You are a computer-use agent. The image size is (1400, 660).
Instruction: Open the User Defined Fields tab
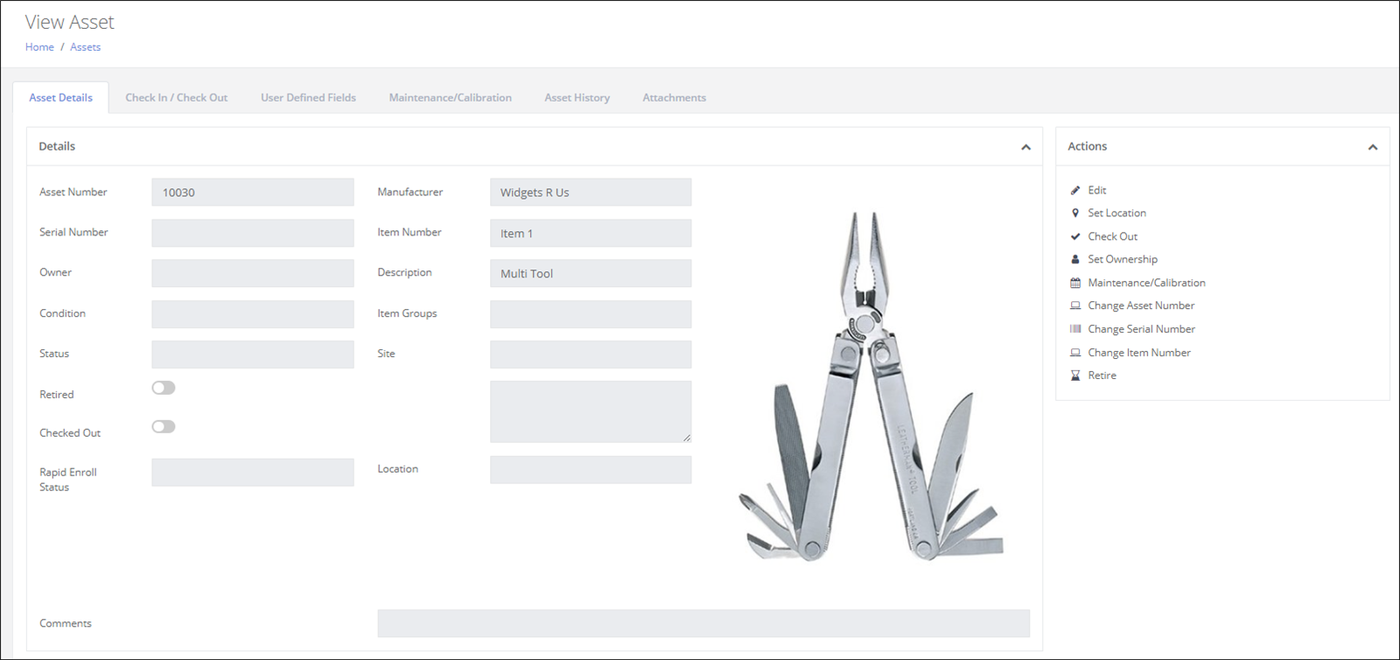click(x=308, y=98)
